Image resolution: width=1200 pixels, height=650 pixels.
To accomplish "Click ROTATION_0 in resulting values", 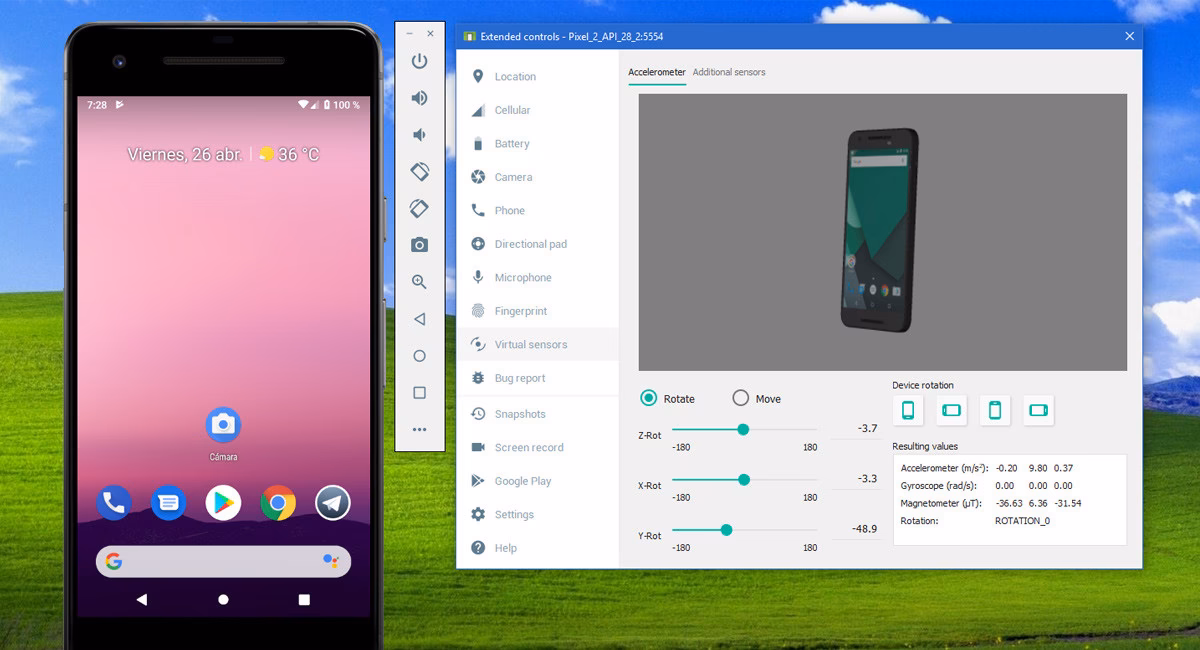I will pos(1022,521).
